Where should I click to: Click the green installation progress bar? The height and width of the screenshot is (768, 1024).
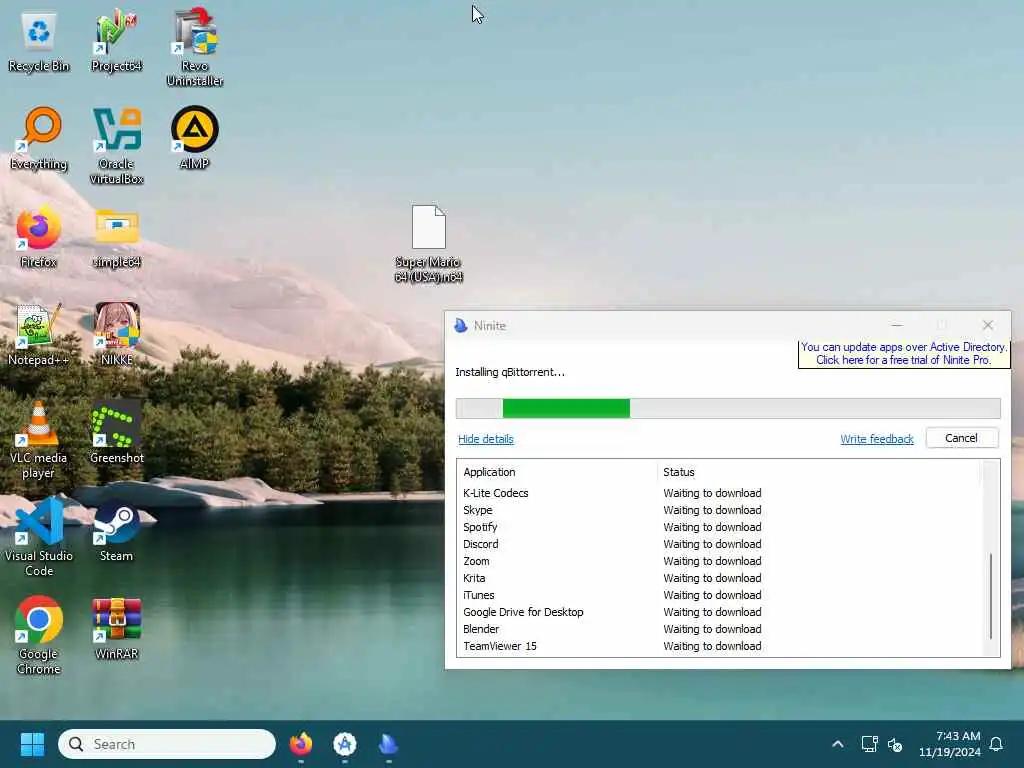(x=728, y=408)
